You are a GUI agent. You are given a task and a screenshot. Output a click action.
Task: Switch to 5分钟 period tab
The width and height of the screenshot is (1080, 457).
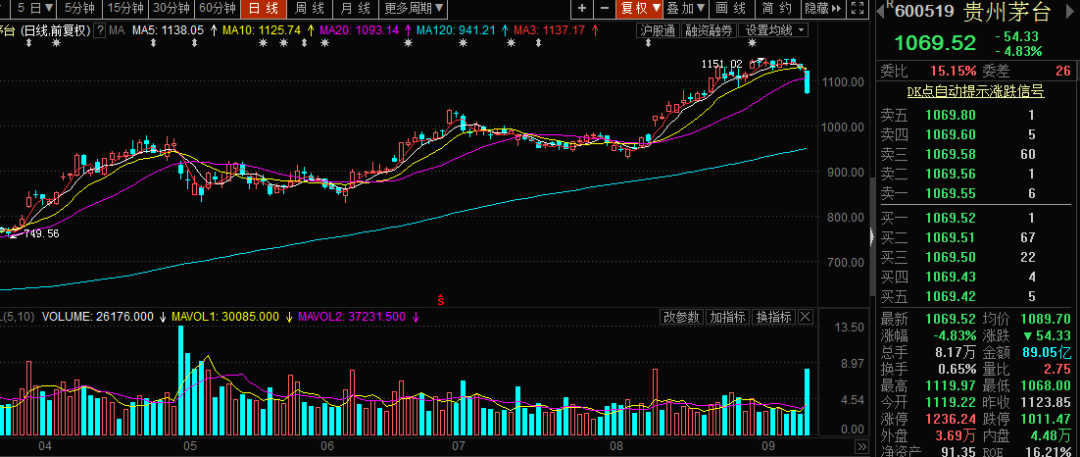click(x=81, y=8)
